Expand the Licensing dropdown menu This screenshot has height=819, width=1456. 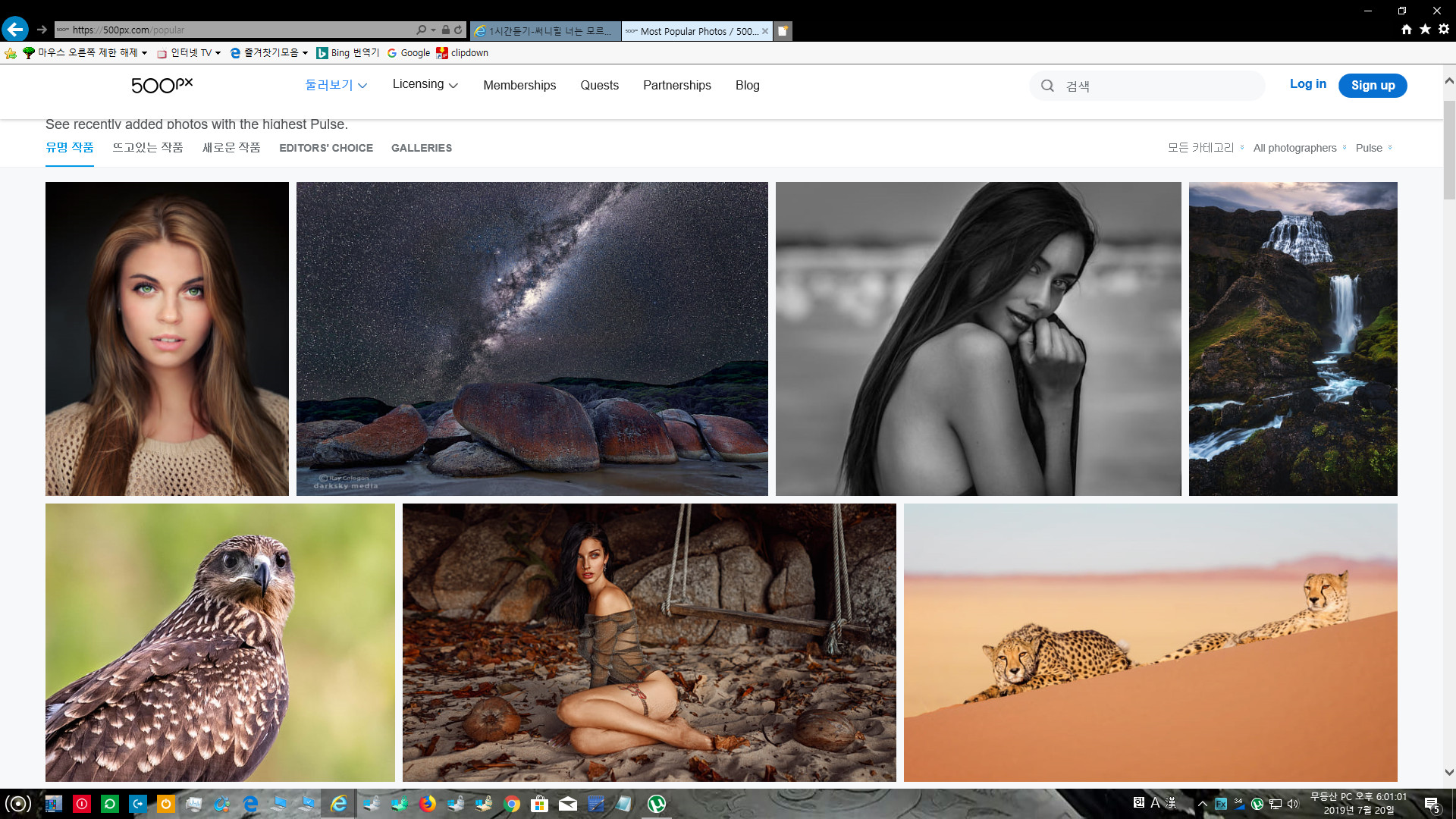point(425,84)
